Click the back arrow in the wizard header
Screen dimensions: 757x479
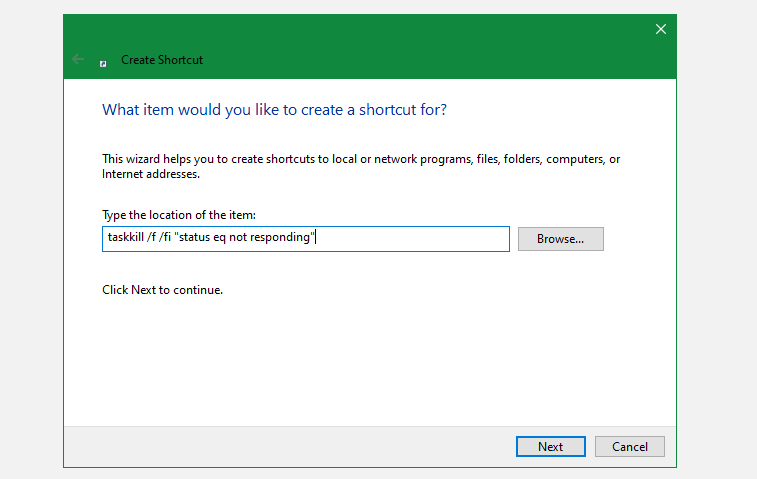coord(79,60)
